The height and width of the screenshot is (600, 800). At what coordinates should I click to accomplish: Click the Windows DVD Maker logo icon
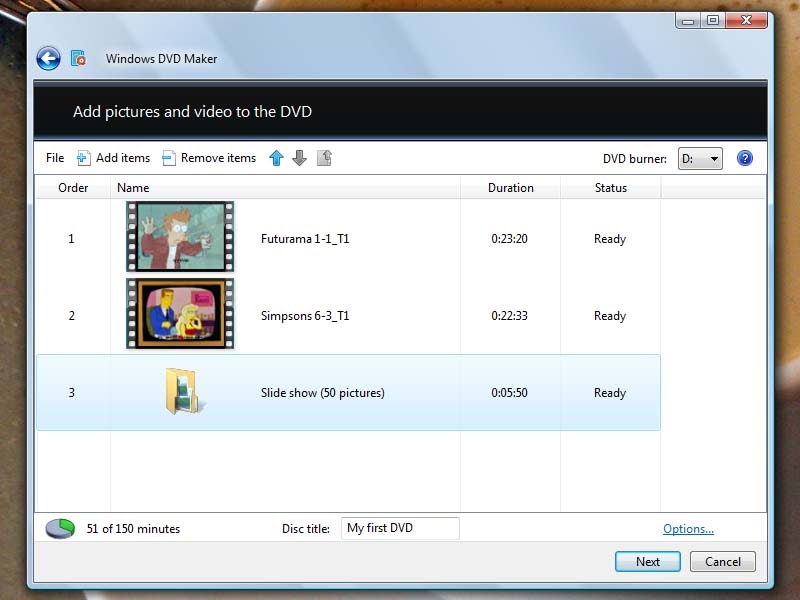(x=78, y=58)
